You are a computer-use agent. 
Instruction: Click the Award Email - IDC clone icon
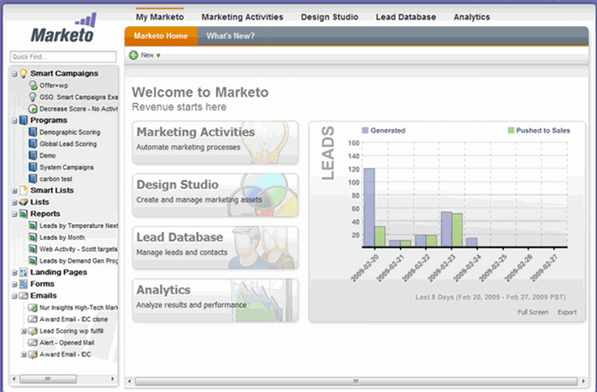(x=33, y=319)
